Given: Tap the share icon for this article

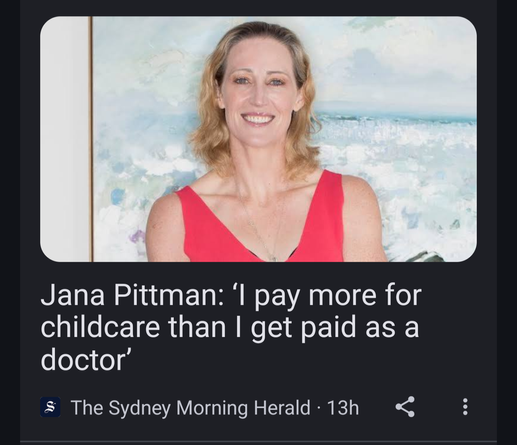Looking at the screenshot, I should [x=405, y=407].
